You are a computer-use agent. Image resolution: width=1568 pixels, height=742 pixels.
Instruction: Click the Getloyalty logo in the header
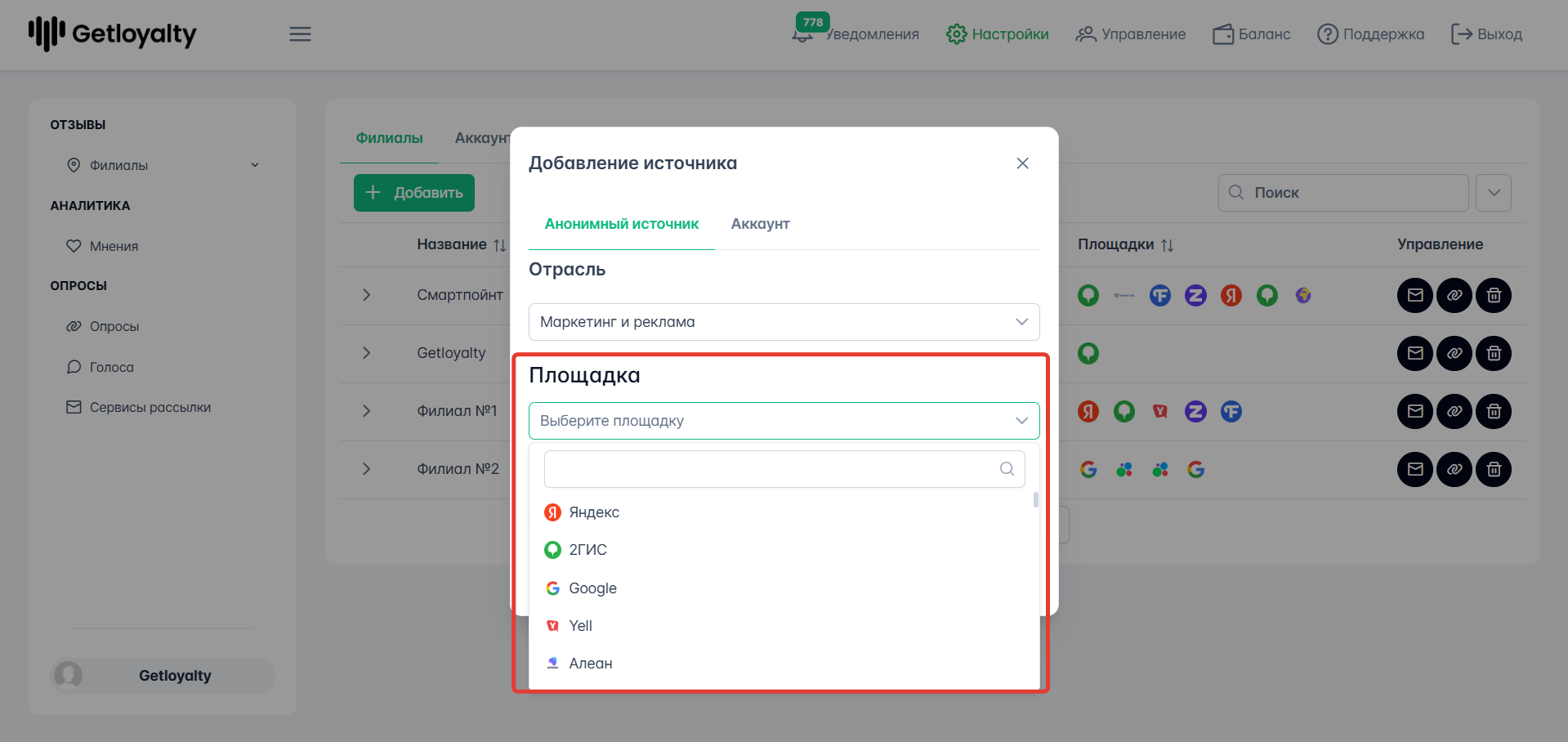(x=113, y=34)
